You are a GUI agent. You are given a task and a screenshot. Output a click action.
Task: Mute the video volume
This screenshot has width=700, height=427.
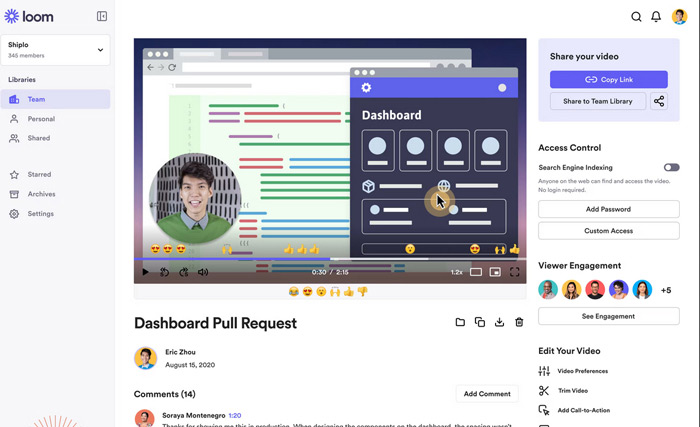[x=203, y=272]
